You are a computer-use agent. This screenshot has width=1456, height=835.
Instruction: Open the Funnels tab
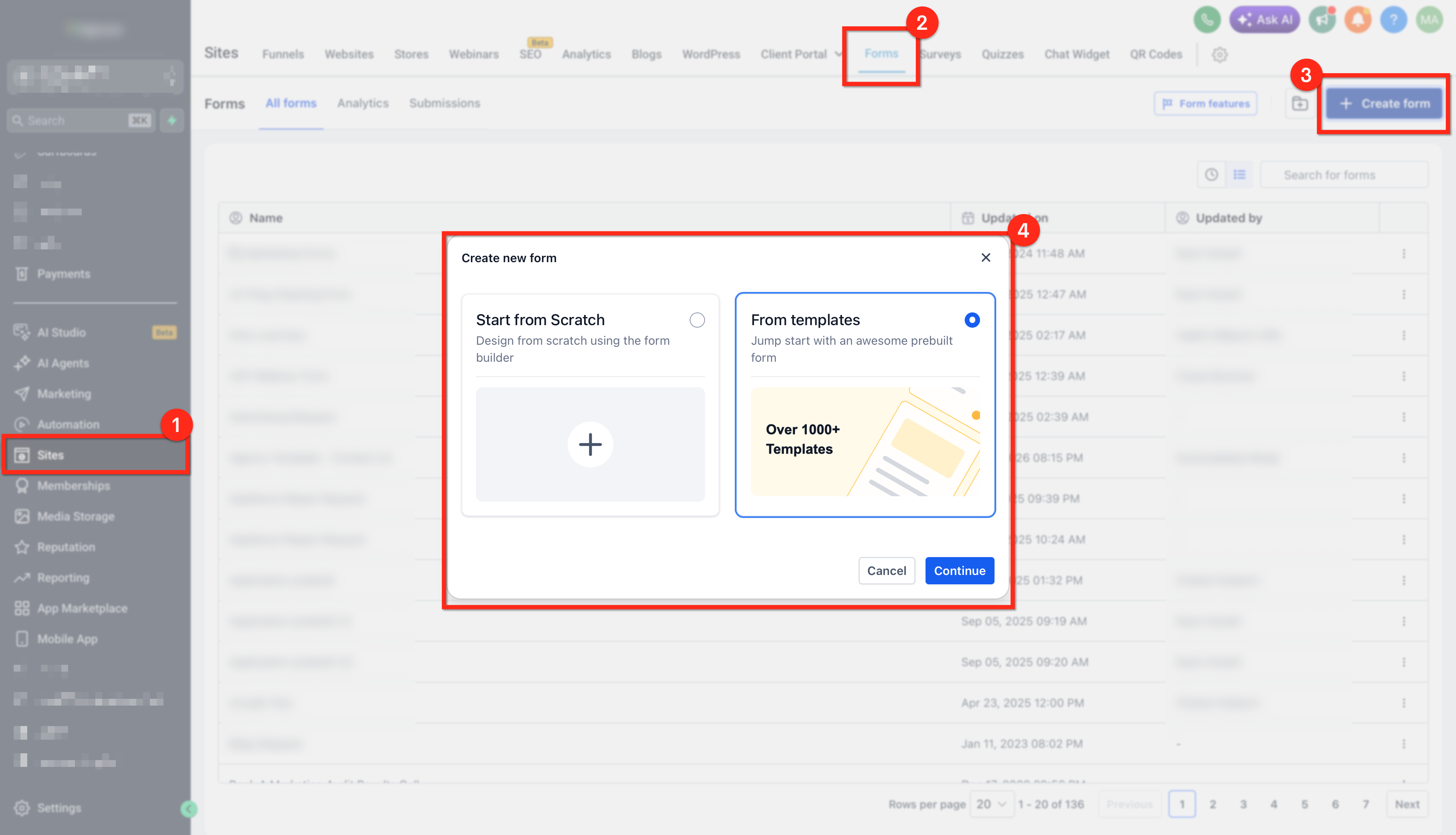point(283,54)
